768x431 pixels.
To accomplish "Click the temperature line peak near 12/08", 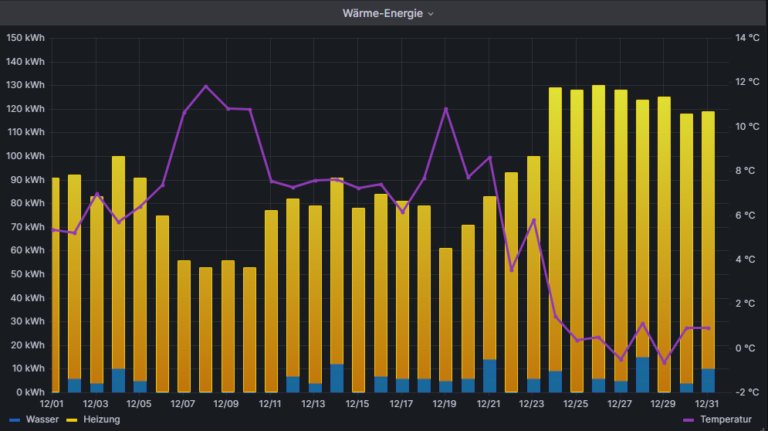I will pyautogui.click(x=206, y=86).
